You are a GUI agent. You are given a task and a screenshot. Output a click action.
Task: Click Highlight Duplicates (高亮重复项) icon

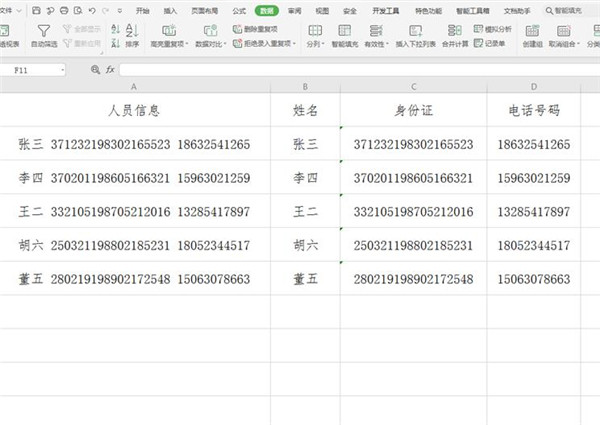pyautogui.click(x=169, y=31)
